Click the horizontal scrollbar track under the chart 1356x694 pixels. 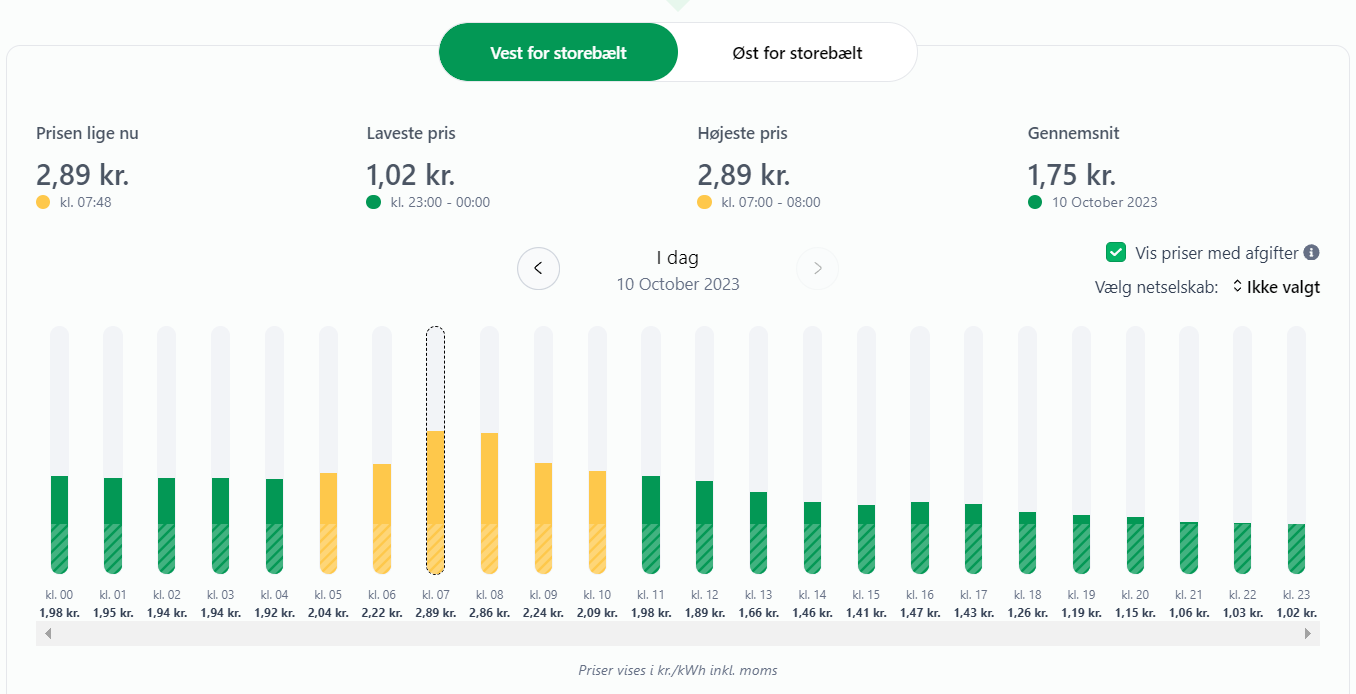pos(677,634)
